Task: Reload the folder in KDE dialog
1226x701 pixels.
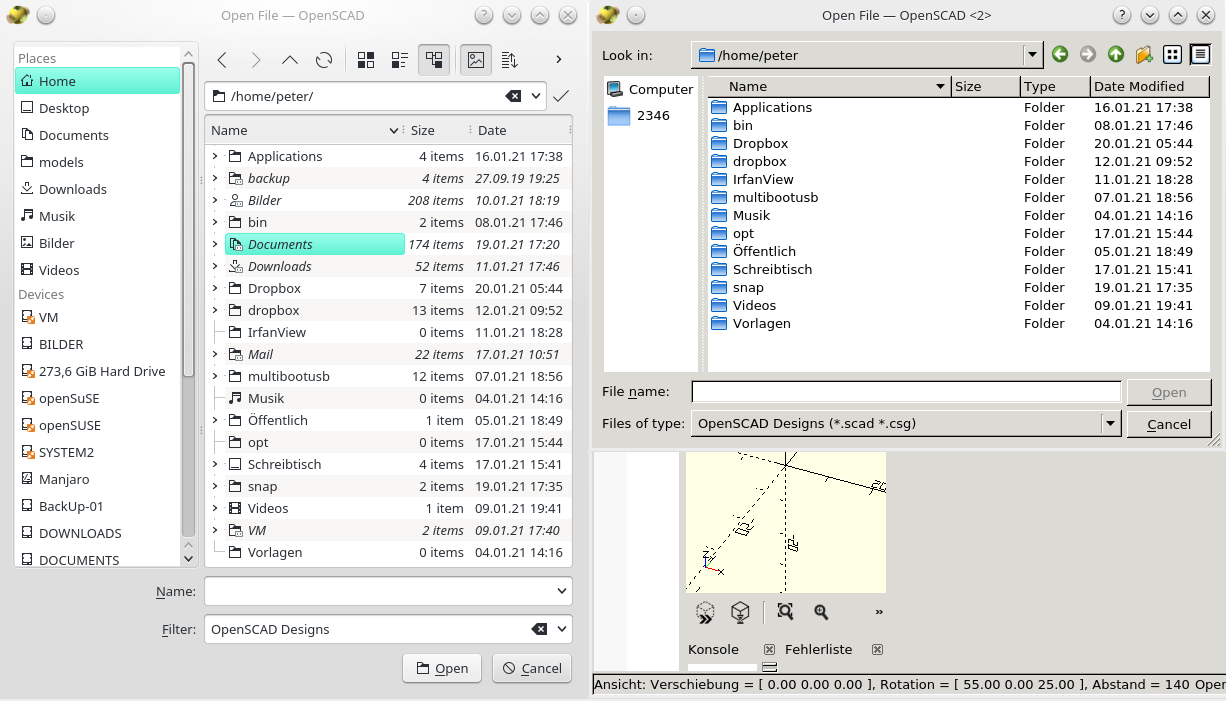Action: (324, 60)
